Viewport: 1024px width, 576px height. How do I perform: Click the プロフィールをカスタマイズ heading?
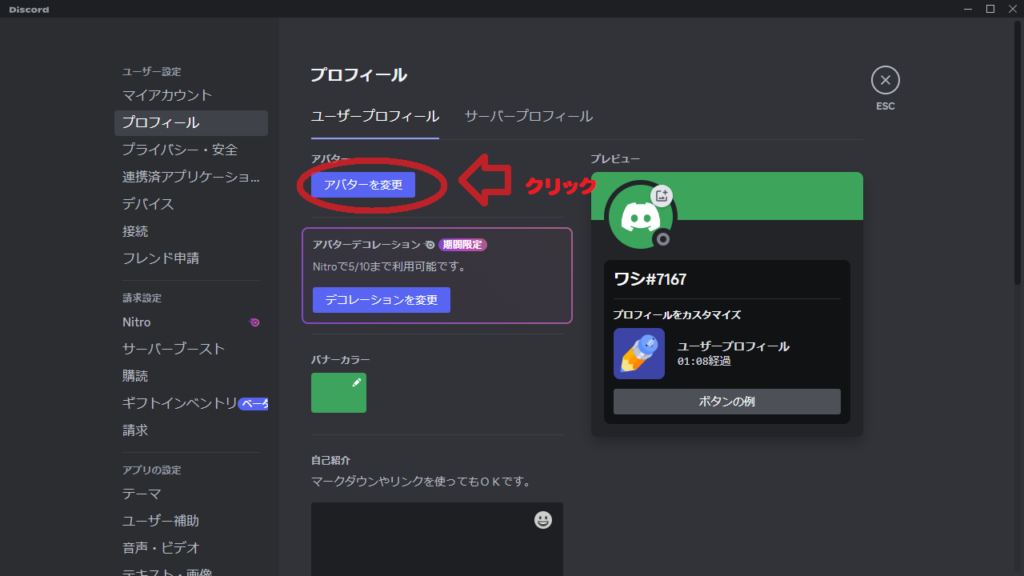[x=677, y=315]
